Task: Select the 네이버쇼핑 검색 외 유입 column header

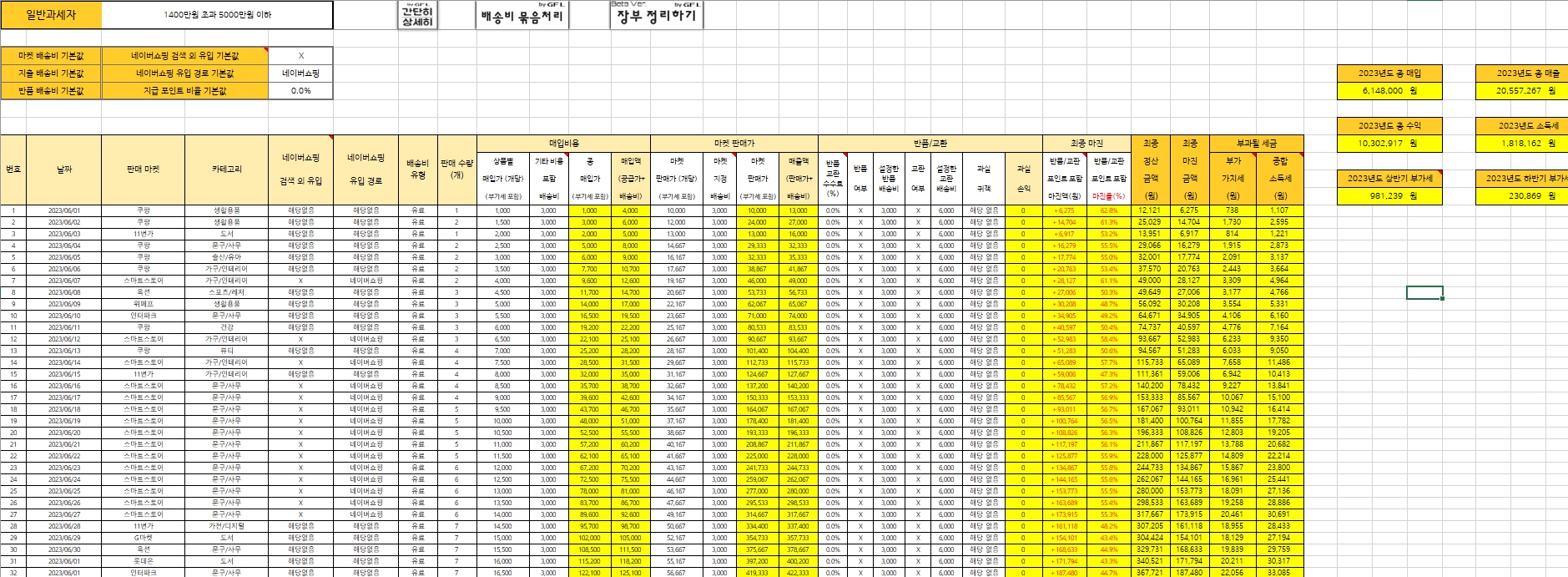Action: 300,170
